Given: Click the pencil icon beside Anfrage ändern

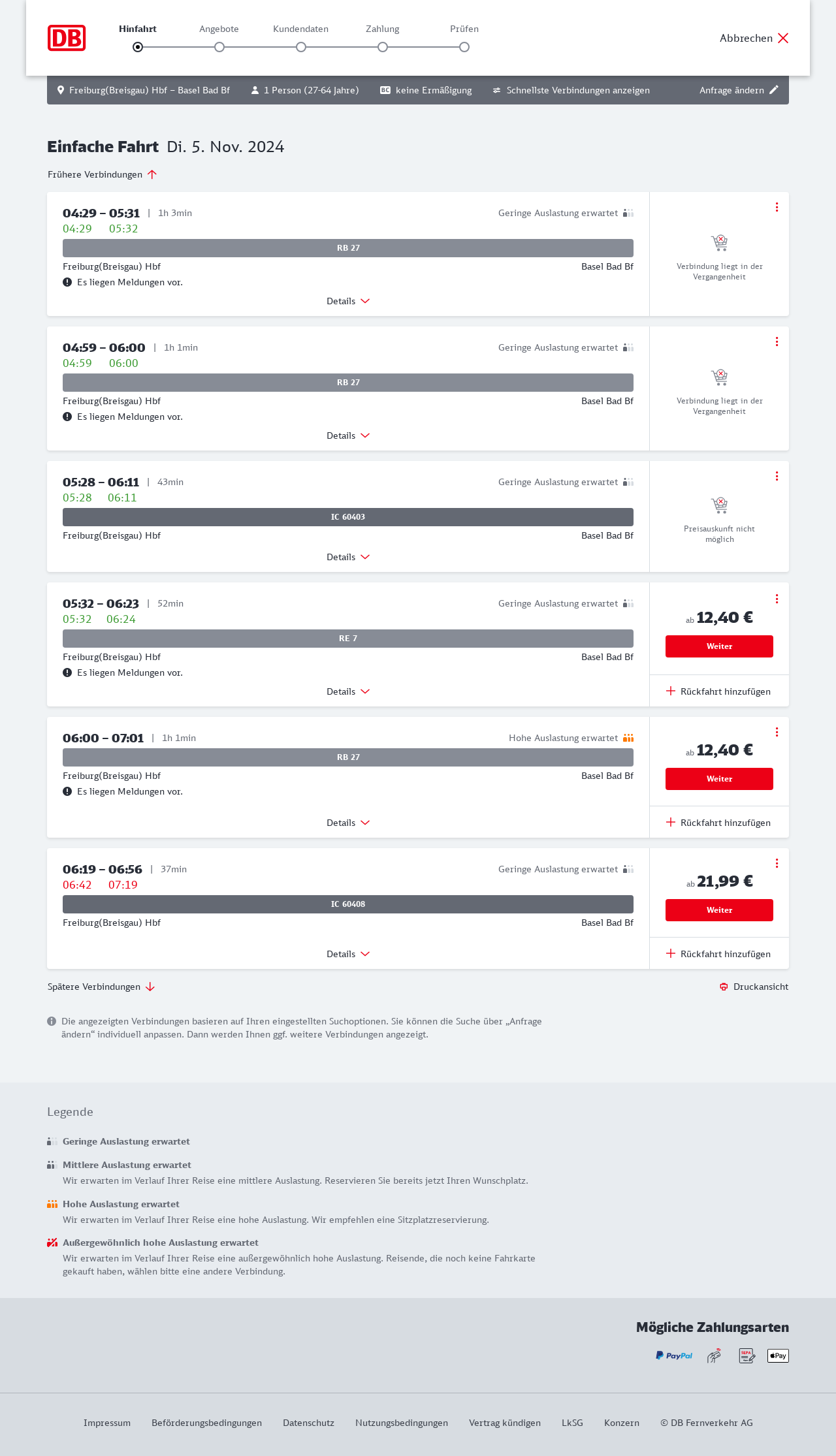Looking at the screenshot, I should click(774, 90).
